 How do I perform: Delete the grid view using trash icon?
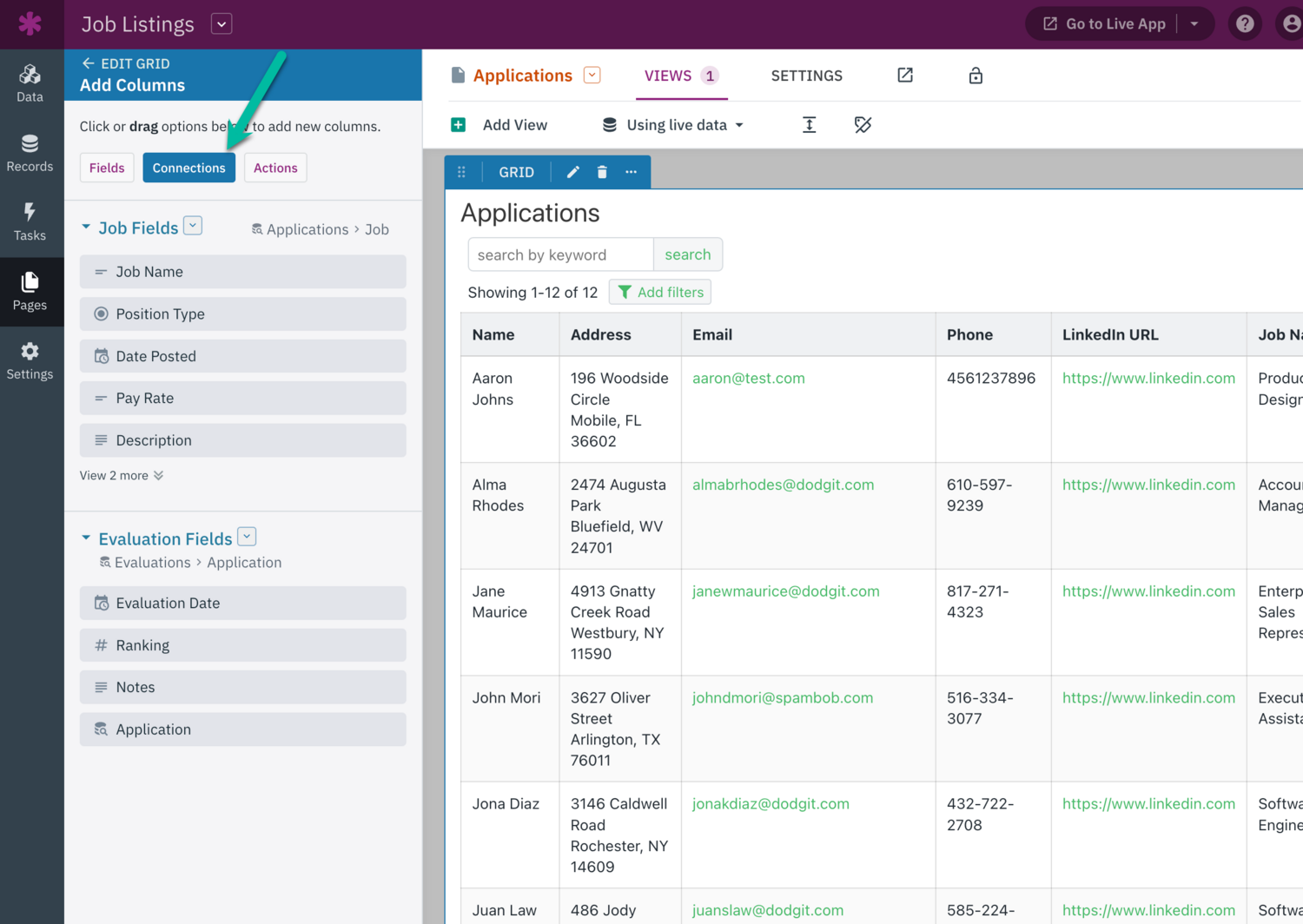[x=602, y=172]
